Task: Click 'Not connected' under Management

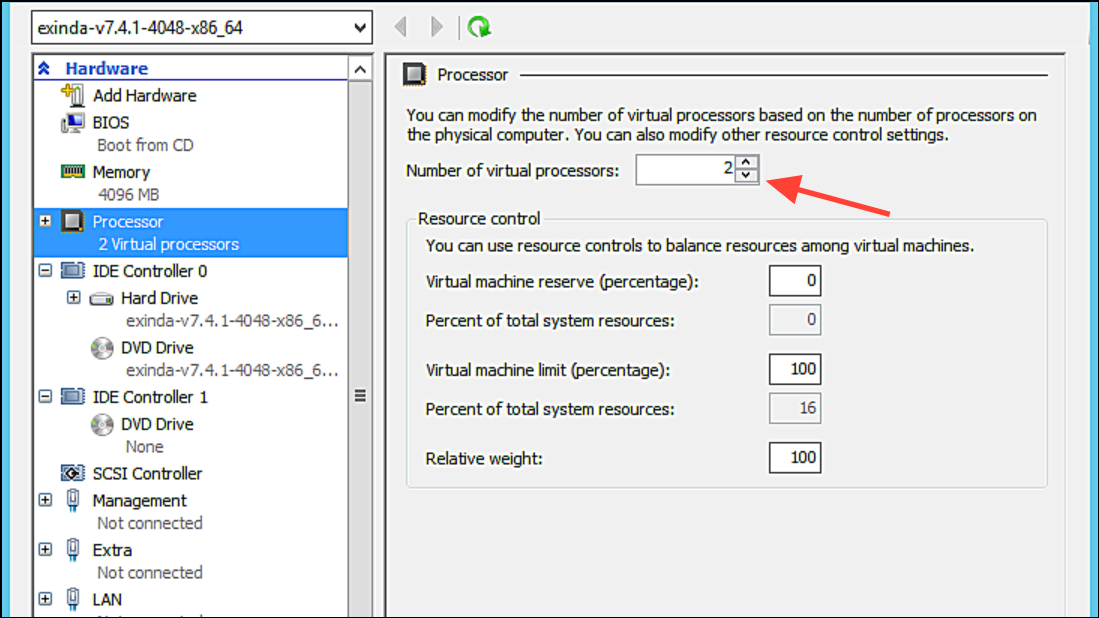Action: [x=149, y=523]
